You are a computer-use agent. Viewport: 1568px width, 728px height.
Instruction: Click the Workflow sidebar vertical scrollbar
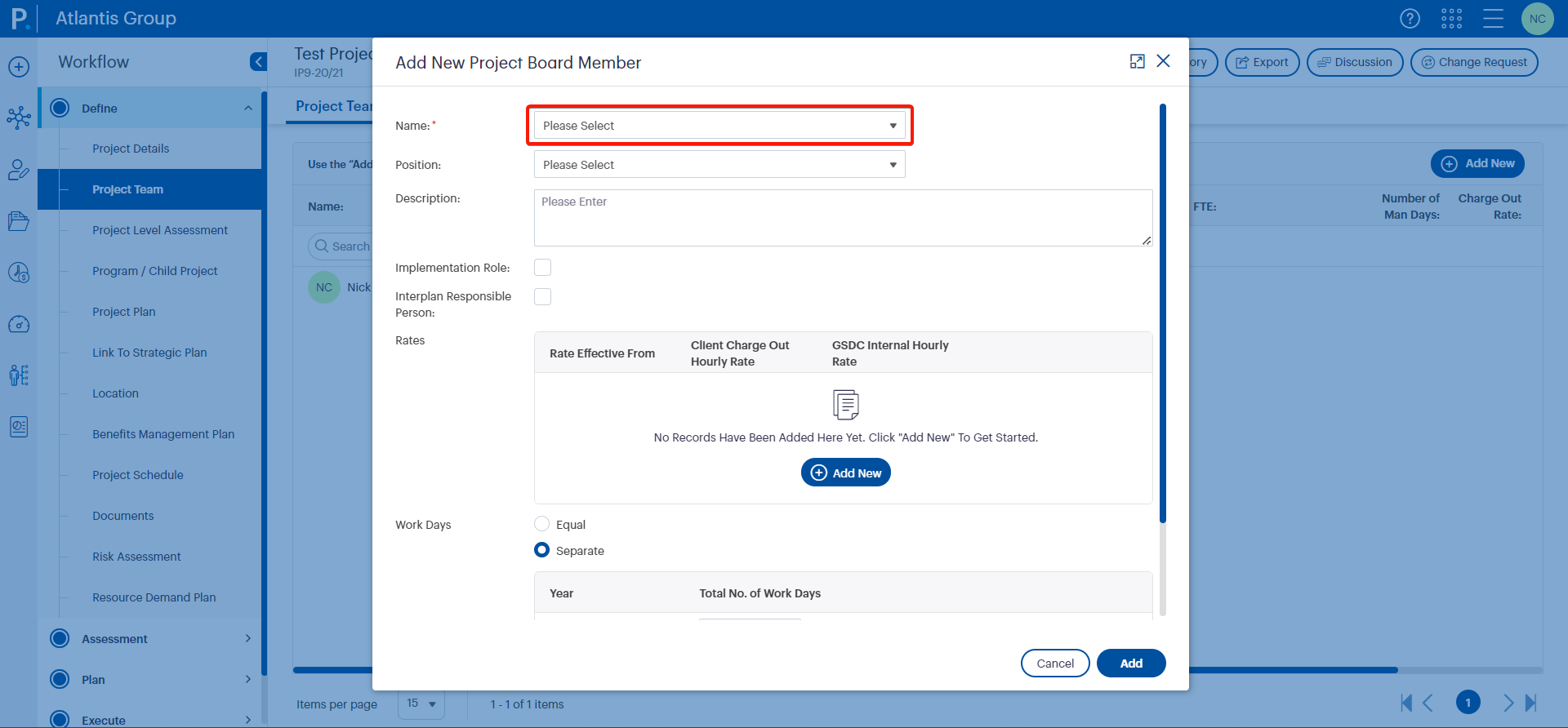[264, 384]
